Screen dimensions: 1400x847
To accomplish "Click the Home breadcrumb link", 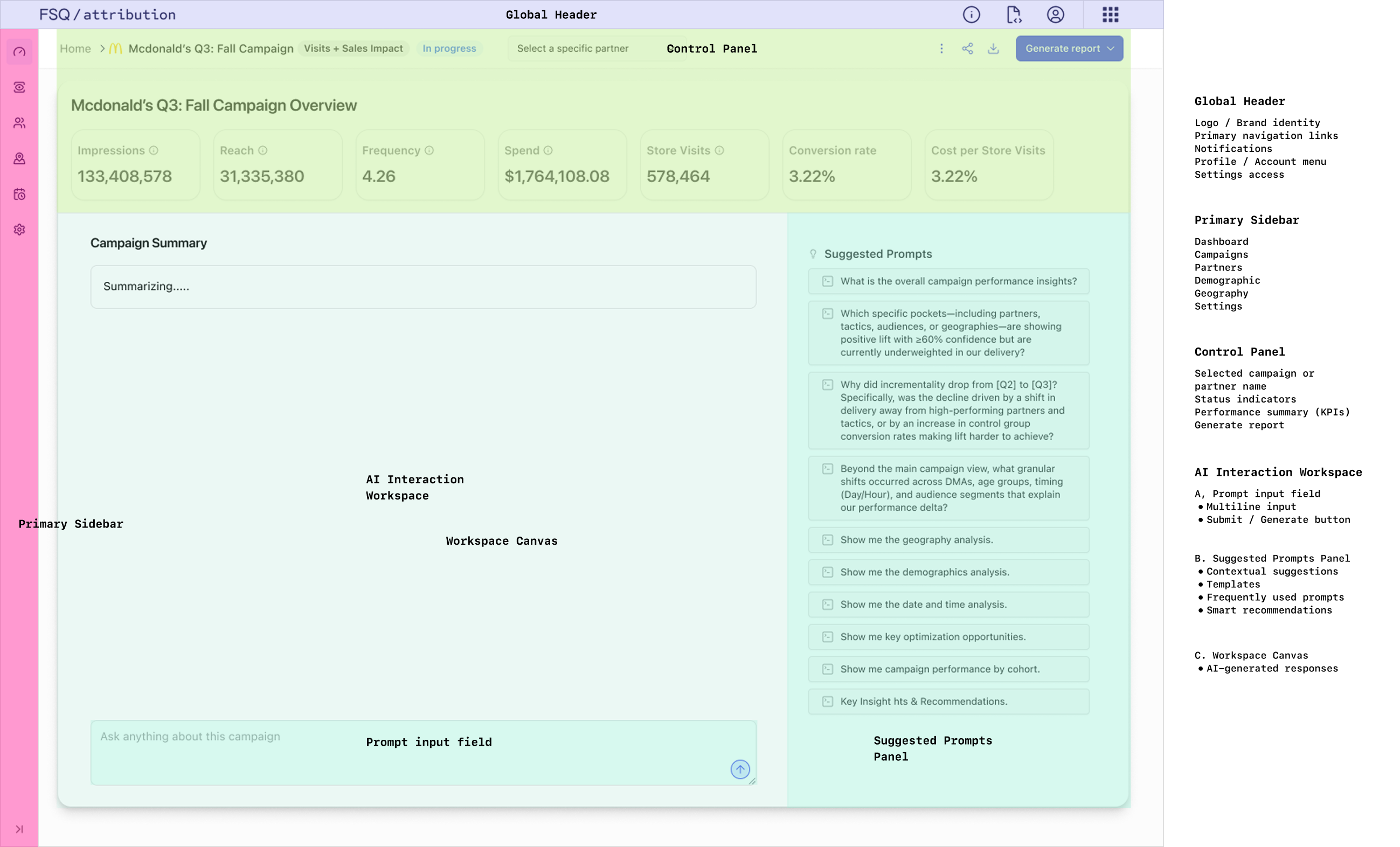I will pos(75,49).
